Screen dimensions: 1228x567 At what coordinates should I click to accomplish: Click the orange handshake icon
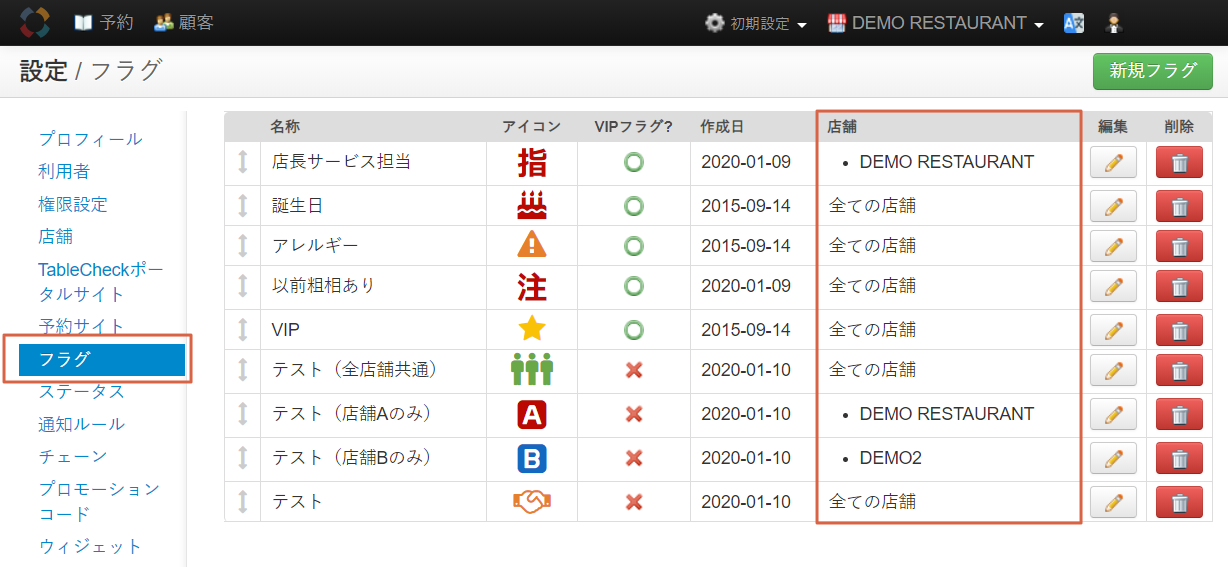tap(533, 502)
